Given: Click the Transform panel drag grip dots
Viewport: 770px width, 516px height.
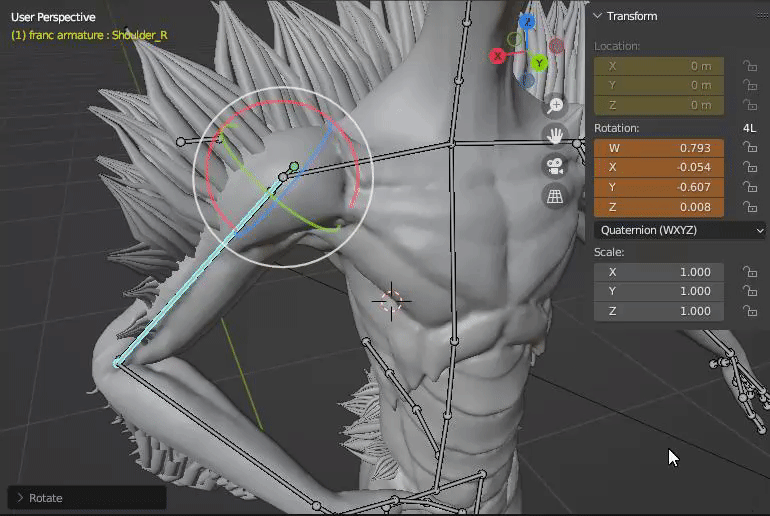Looking at the screenshot, I should coord(763,16).
